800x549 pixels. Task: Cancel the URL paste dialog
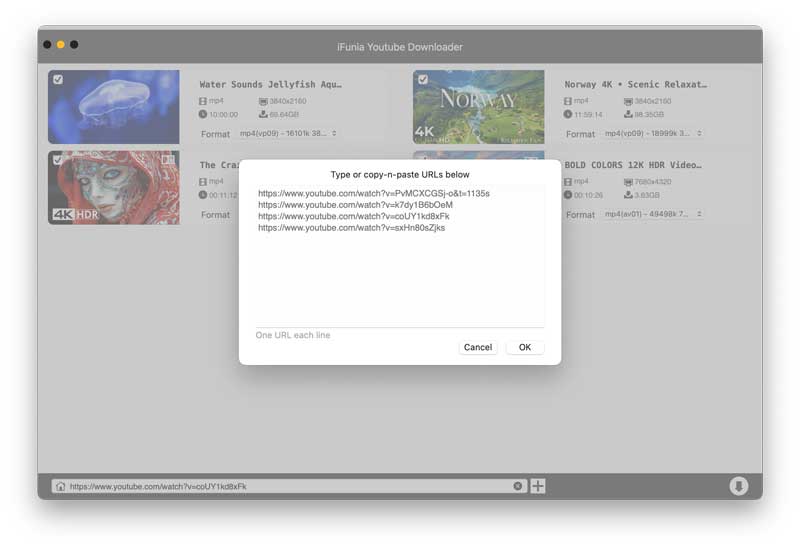pos(478,347)
